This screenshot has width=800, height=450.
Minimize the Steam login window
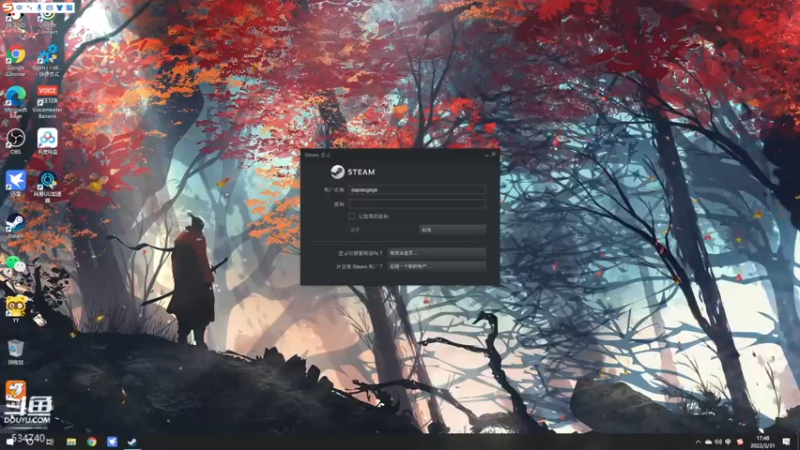point(486,155)
